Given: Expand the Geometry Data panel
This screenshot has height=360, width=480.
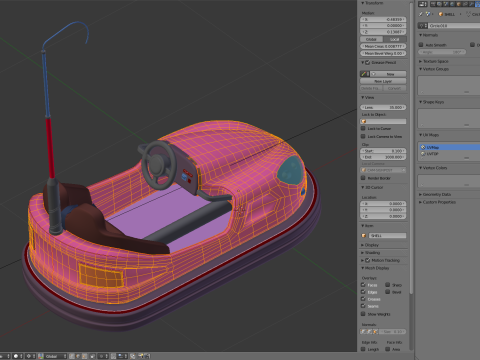Looking at the screenshot, I should (x=421, y=194).
